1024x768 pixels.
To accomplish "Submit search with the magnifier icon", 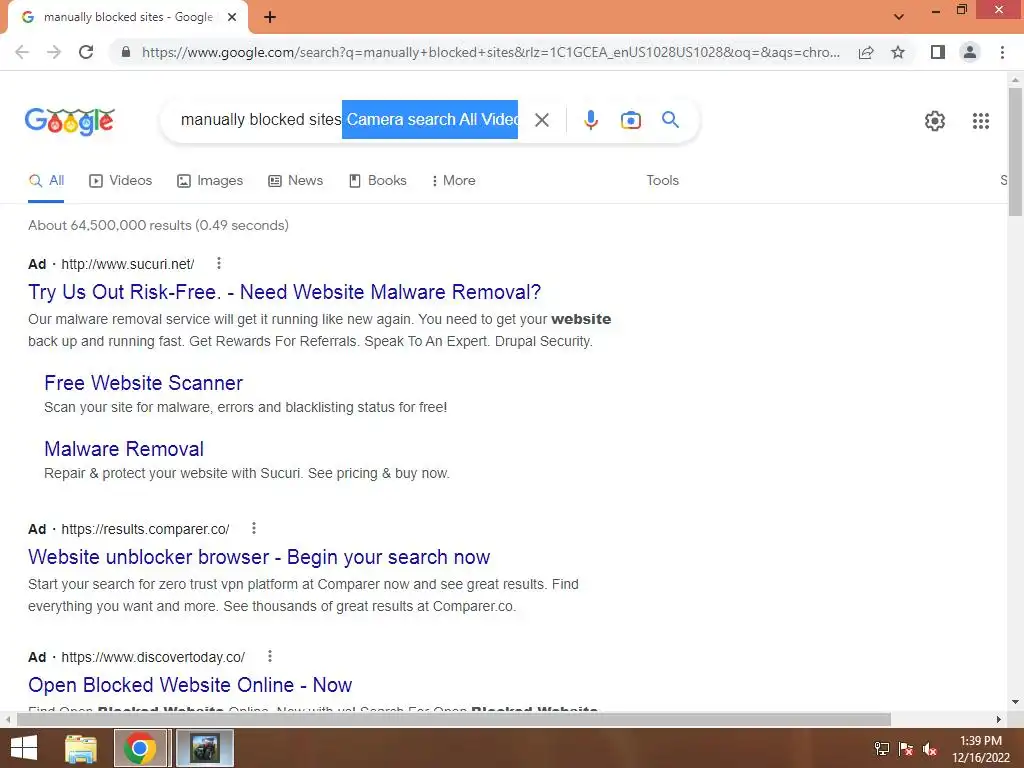I will pos(670,120).
